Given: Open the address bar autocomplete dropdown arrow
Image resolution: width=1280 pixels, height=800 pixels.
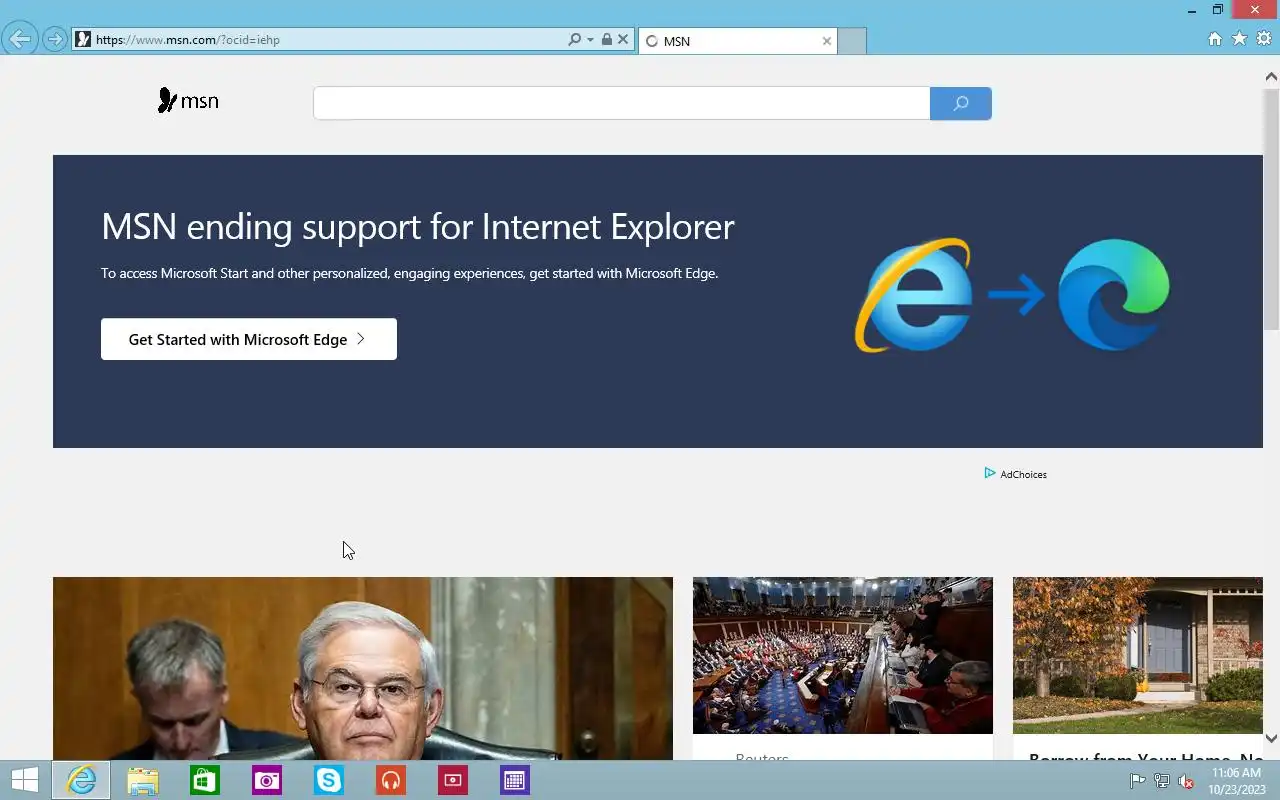Looking at the screenshot, I should point(590,40).
